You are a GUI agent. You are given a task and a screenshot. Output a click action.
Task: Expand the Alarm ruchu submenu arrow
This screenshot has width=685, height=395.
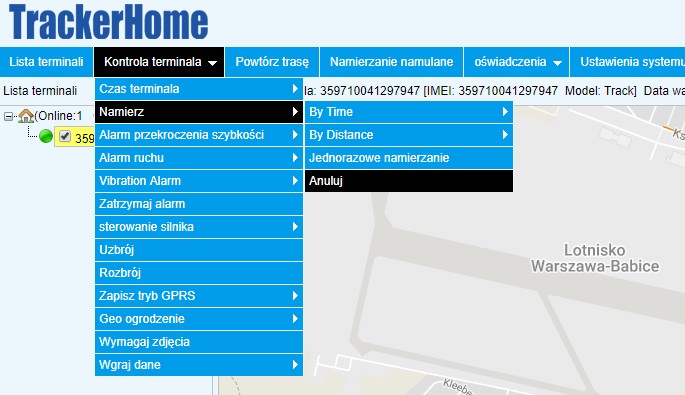tap(295, 158)
